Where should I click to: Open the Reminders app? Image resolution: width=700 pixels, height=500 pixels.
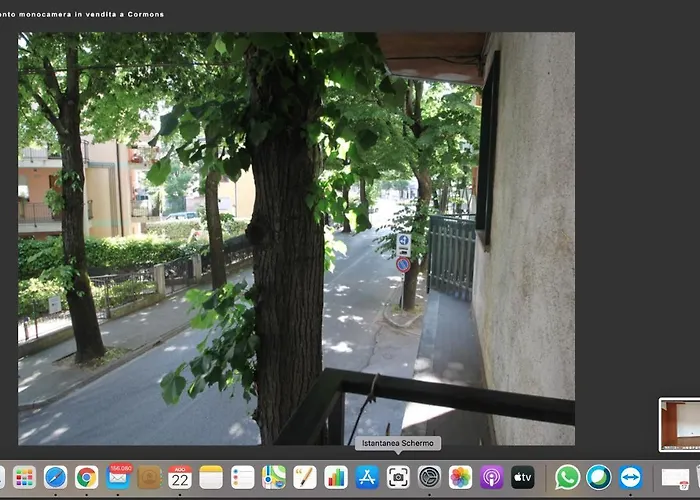[x=242, y=478]
